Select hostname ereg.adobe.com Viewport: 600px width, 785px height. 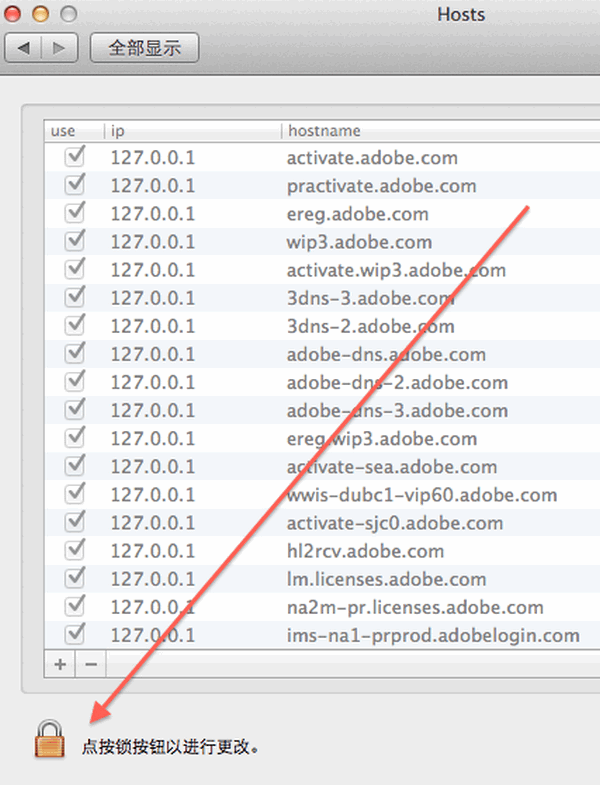[358, 214]
